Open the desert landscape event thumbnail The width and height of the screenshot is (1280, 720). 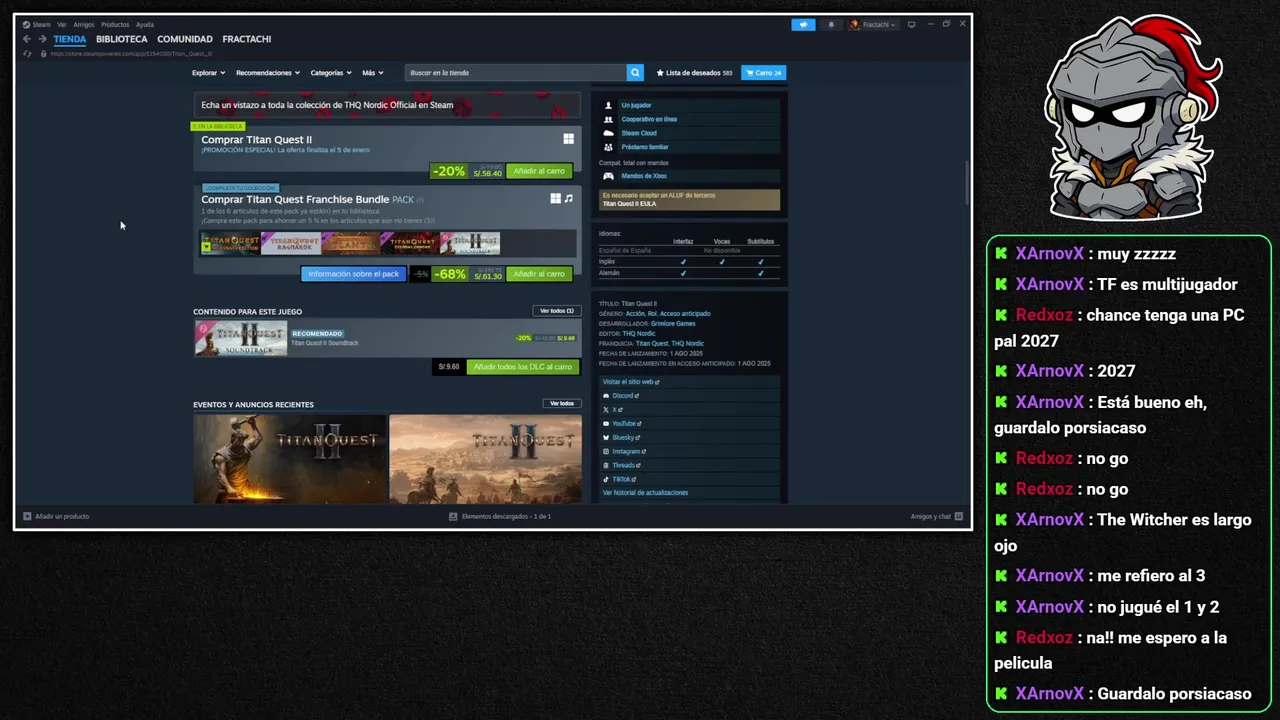[485, 458]
